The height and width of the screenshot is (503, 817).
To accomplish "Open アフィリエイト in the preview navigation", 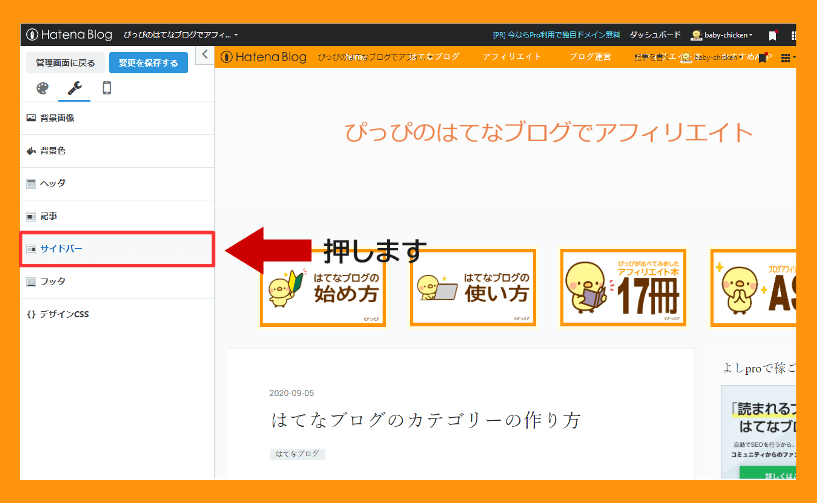I will click(x=512, y=57).
